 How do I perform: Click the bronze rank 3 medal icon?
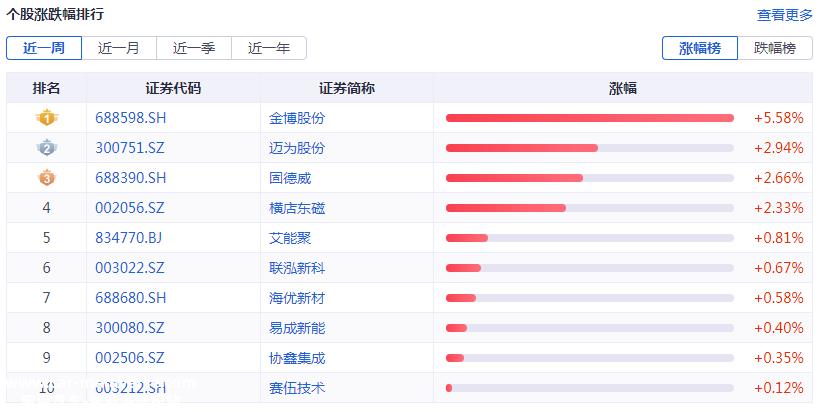(x=47, y=178)
